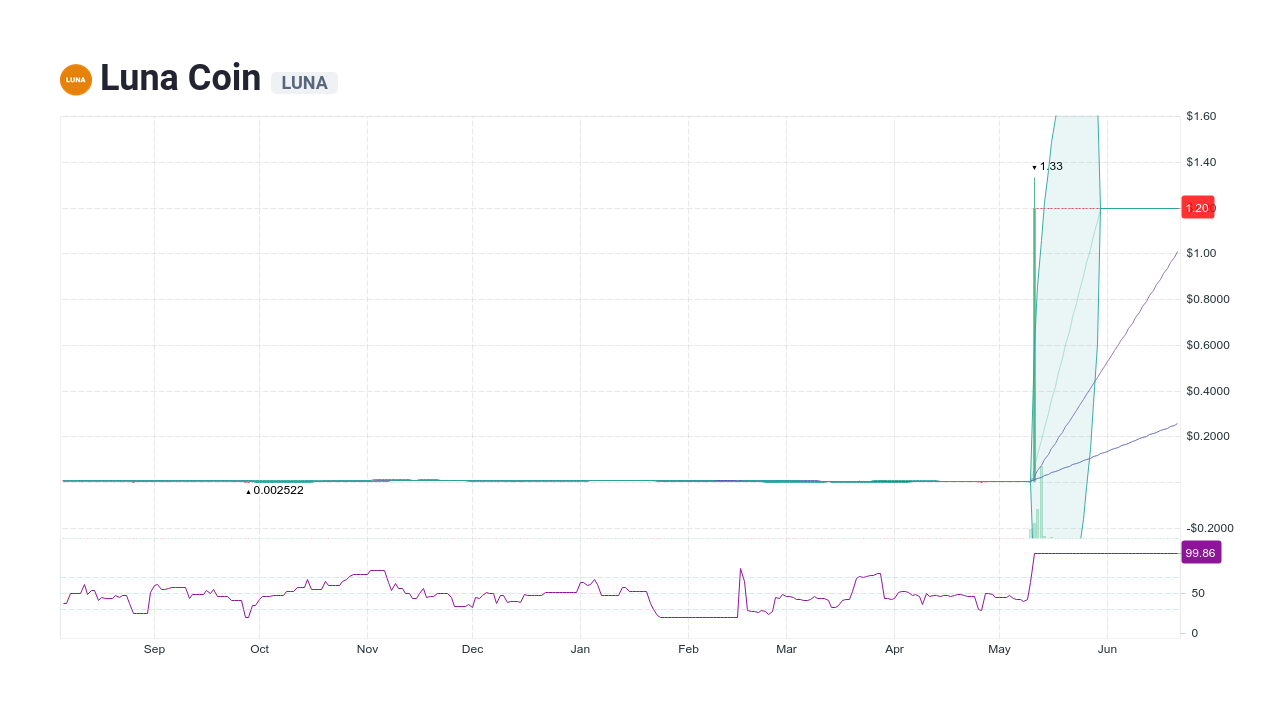Click the Sep label on time axis

pyautogui.click(x=154, y=649)
